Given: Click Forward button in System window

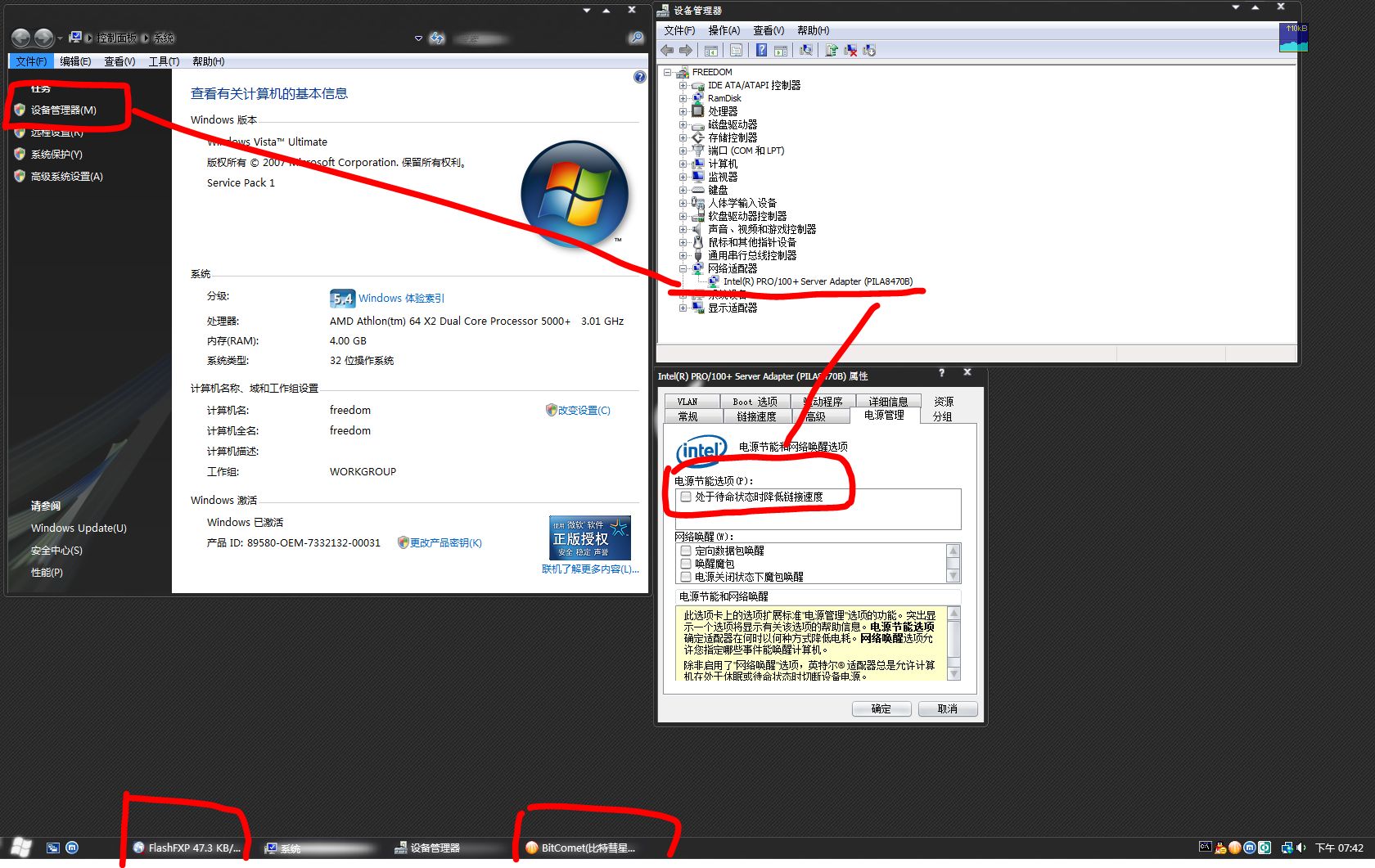Looking at the screenshot, I should 43,38.
